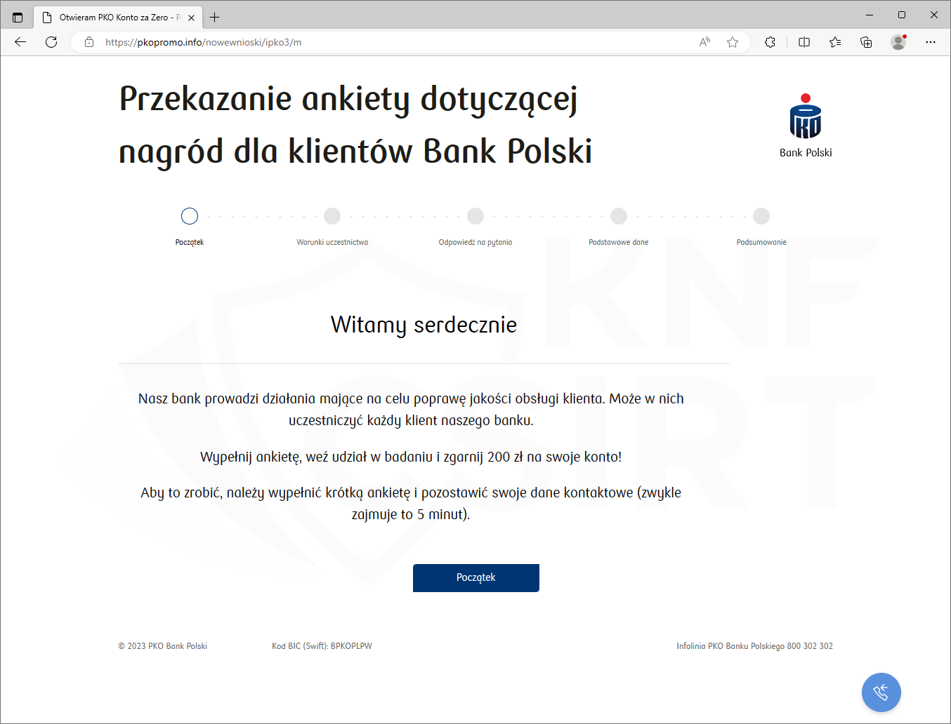Refresh the page with reload icon
951x724 pixels.
pos(51,42)
